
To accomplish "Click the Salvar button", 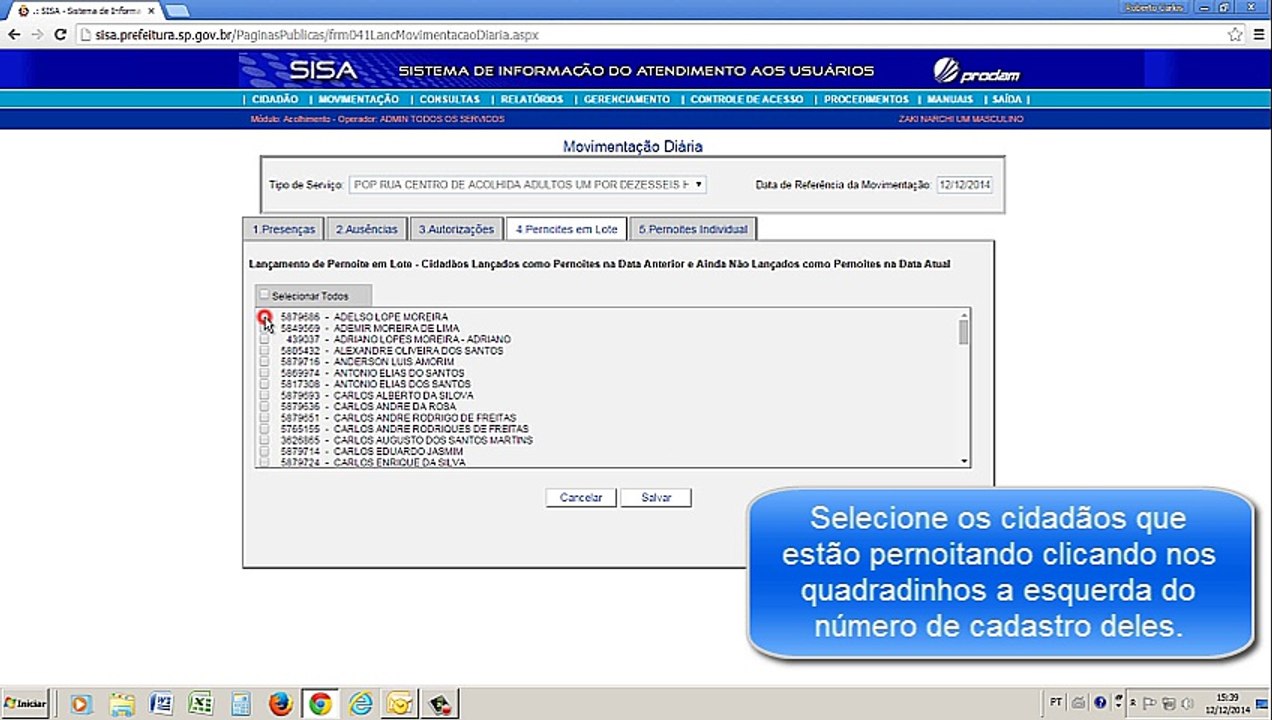I will 656,497.
